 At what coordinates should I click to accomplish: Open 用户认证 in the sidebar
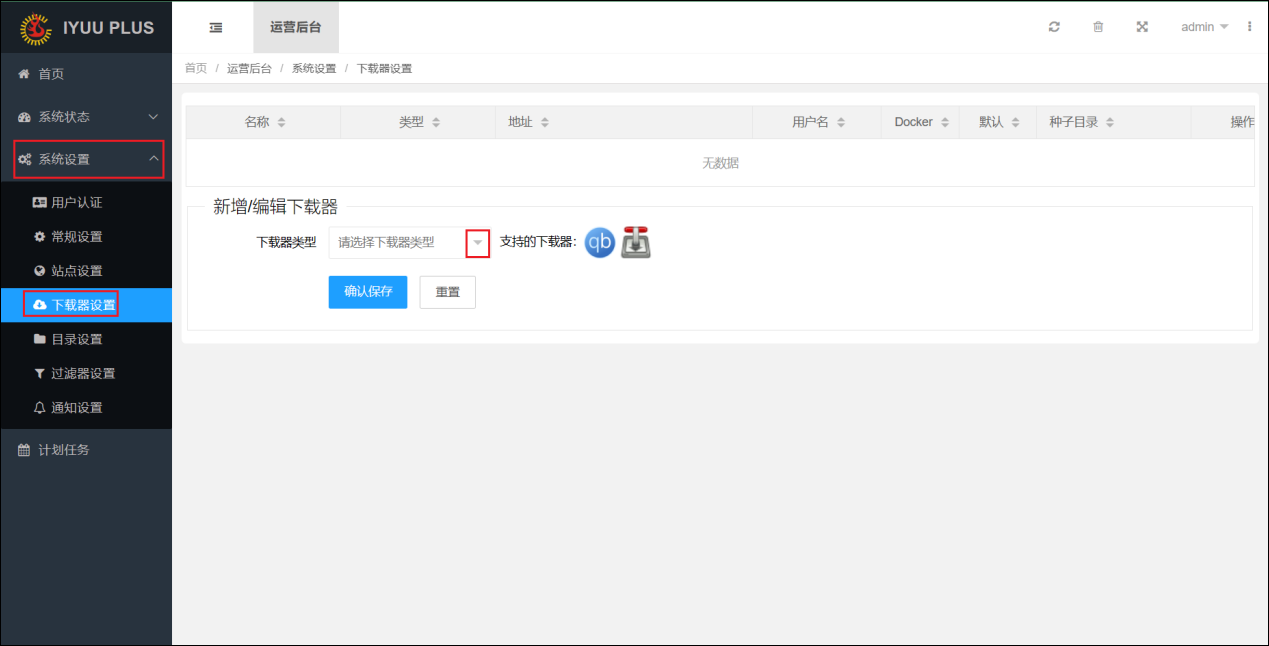pos(77,203)
